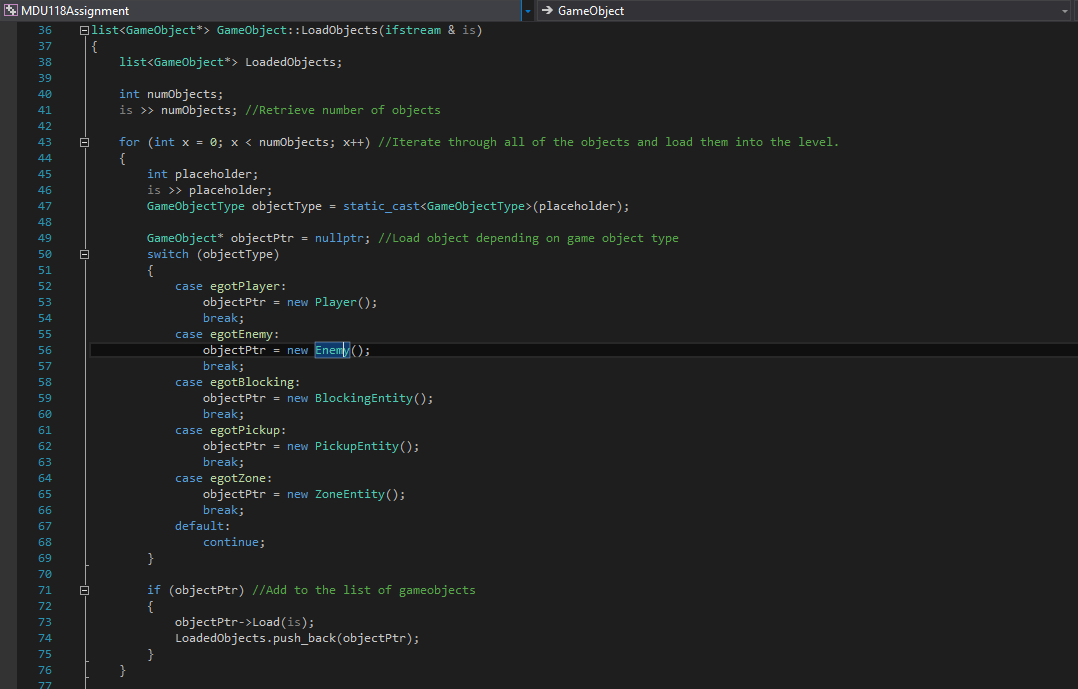Image resolution: width=1078 pixels, height=689 pixels.
Task: Click the static_cast keyword on line 47
Action: [380, 206]
